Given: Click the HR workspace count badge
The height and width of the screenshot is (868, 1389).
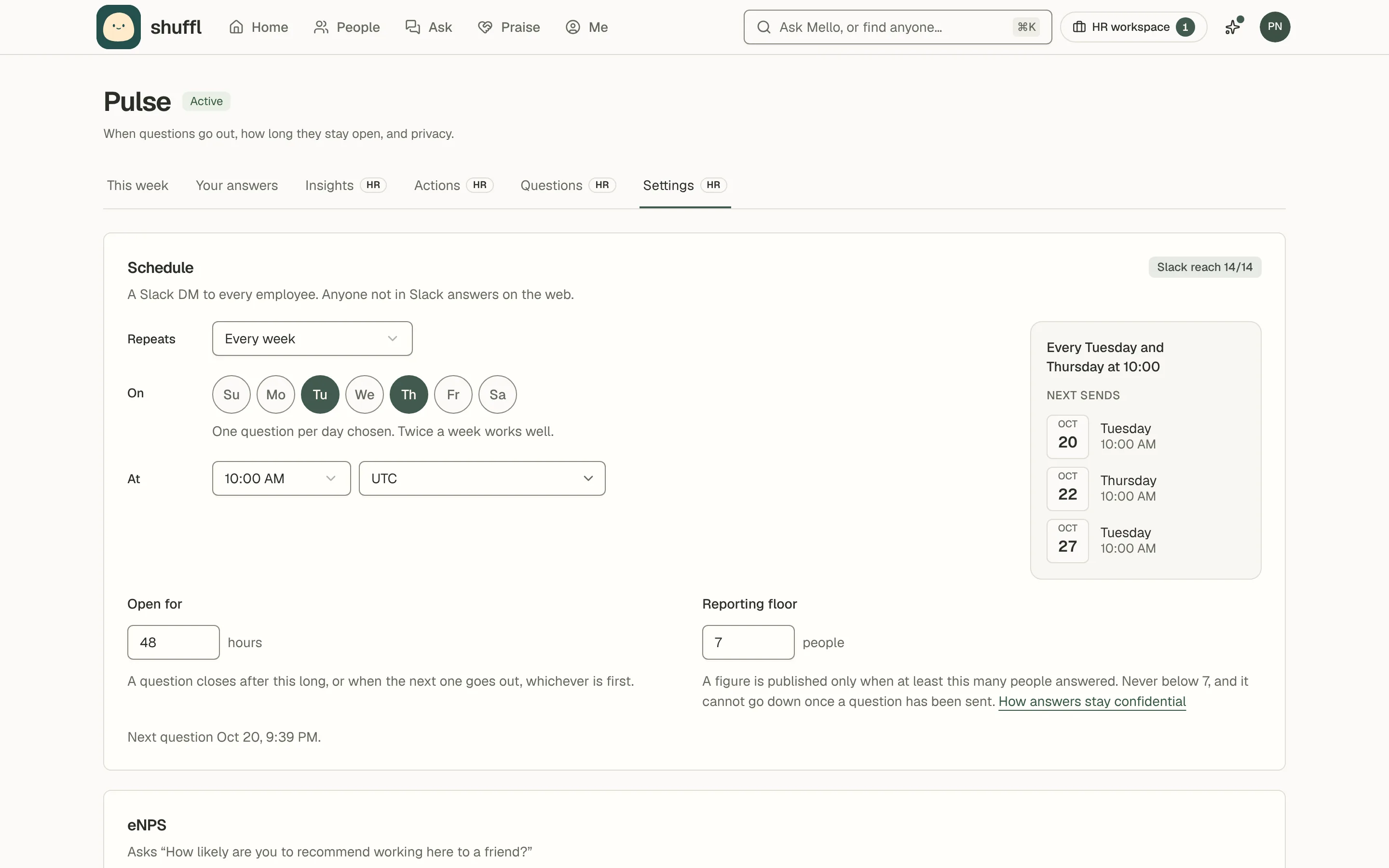Looking at the screenshot, I should 1185,27.
